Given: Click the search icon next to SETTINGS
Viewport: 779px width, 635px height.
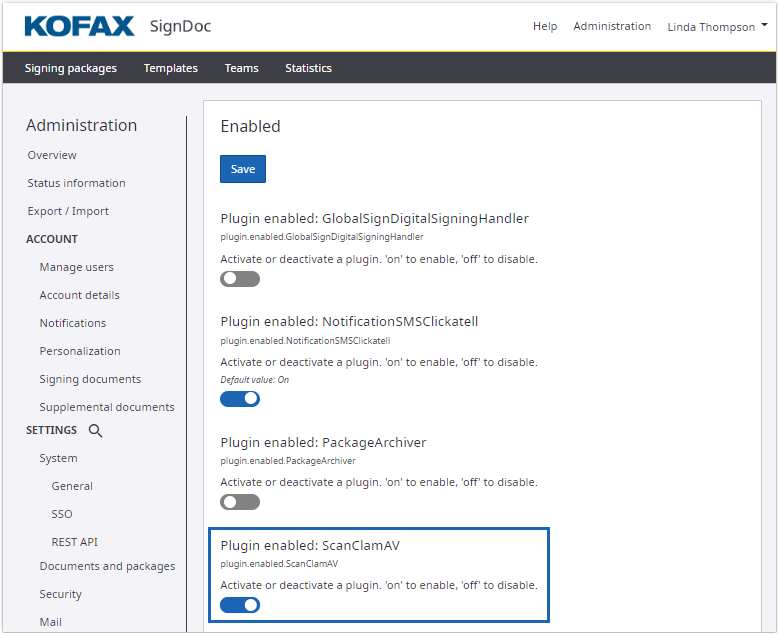Looking at the screenshot, I should click(95, 431).
